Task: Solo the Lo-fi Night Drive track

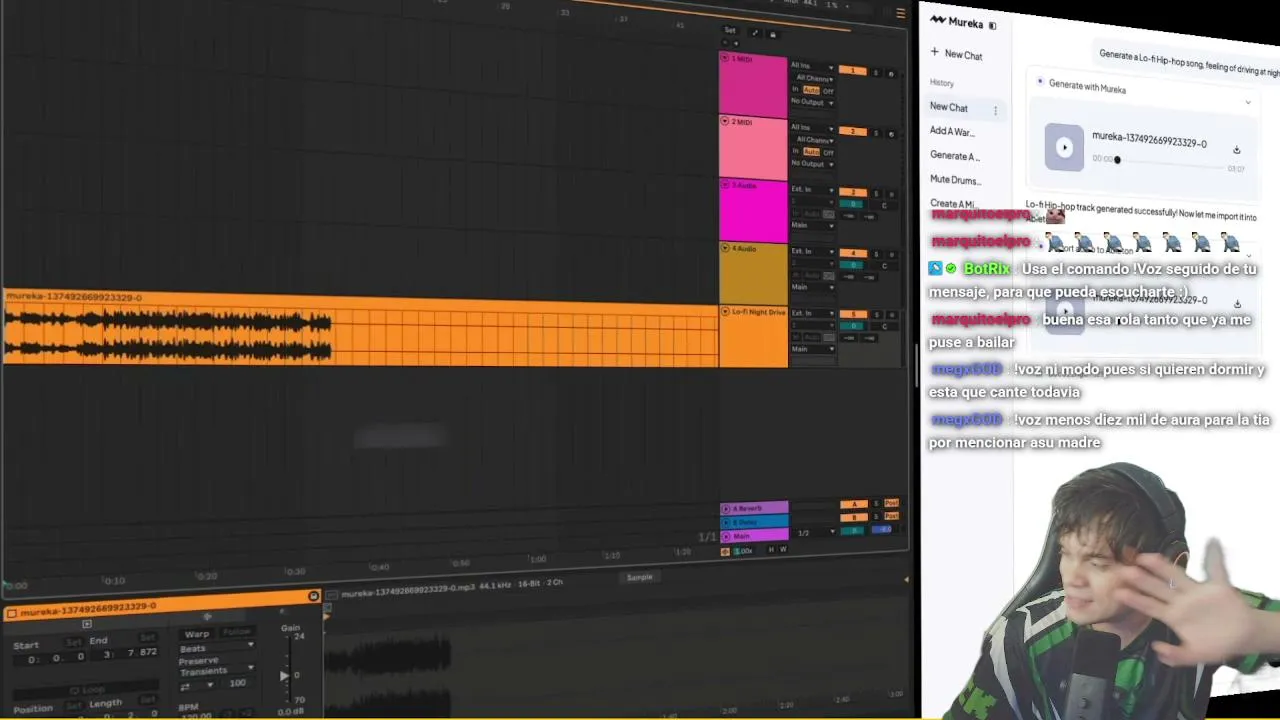Action: (x=876, y=315)
